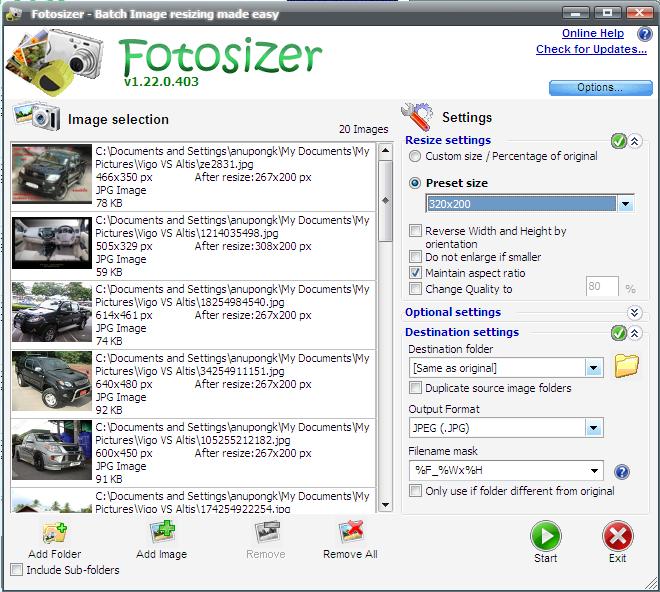The width and height of the screenshot is (660, 592).
Task: Check Only use if folder different
Action: click(415, 491)
